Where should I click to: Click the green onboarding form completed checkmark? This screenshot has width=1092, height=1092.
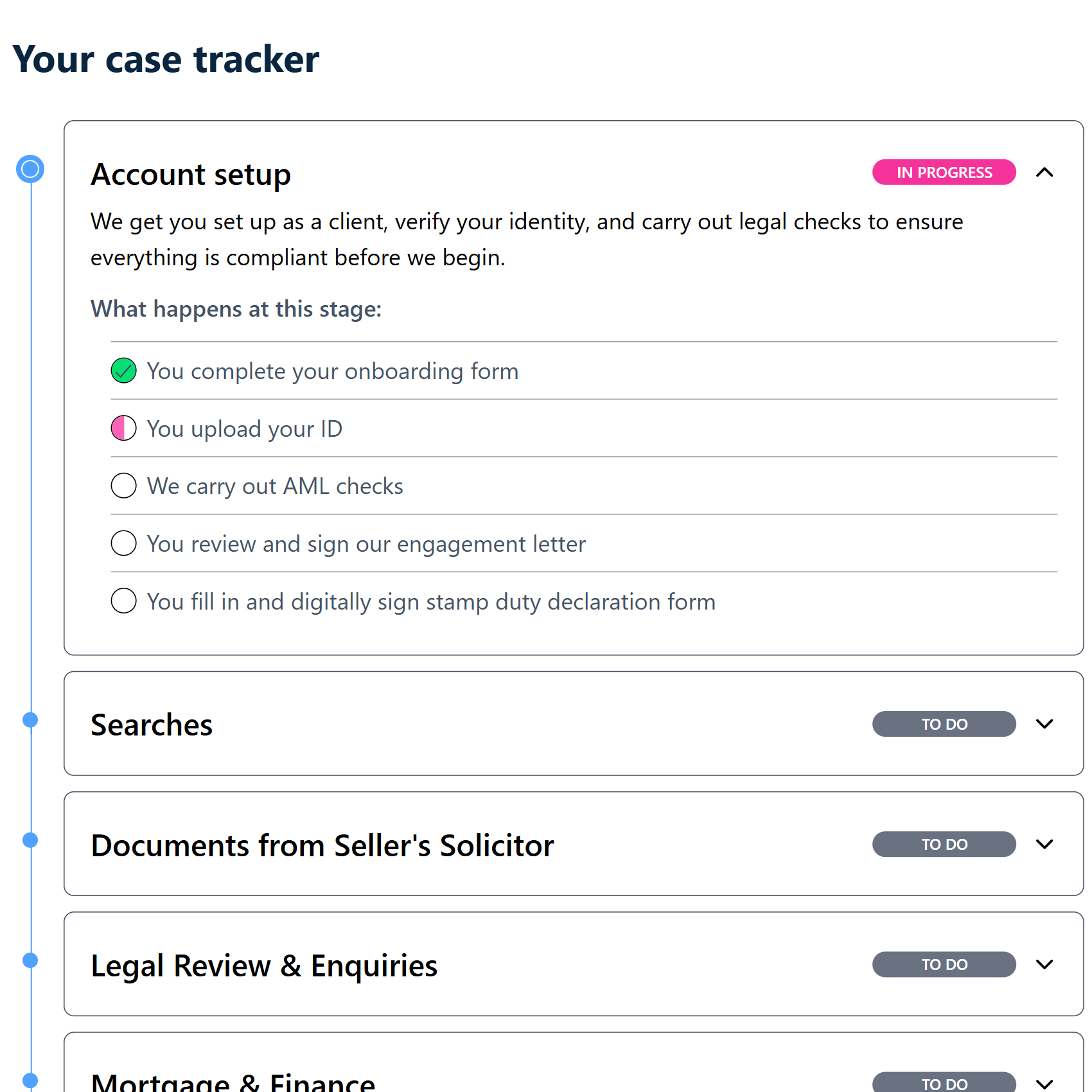pos(123,371)
